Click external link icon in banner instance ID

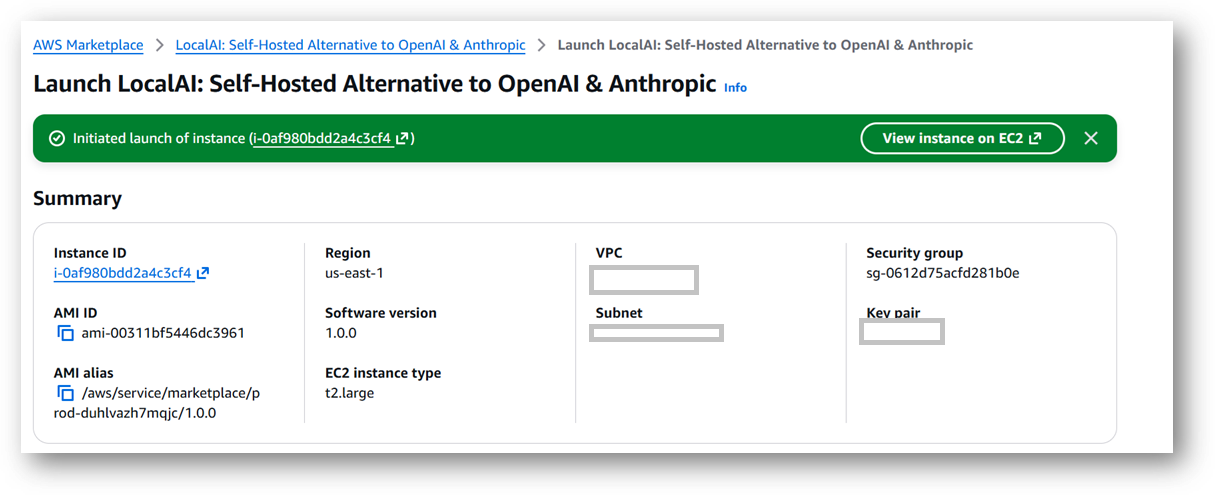[x=402, y=139]
